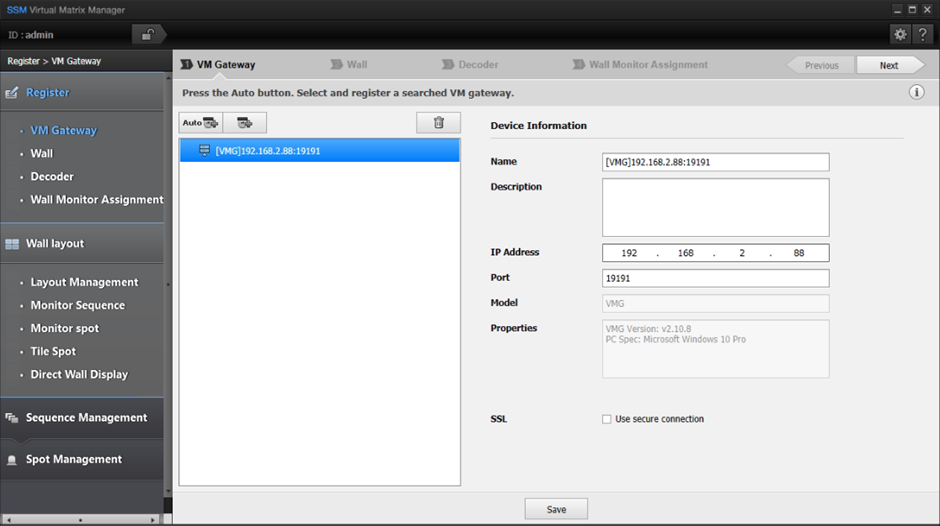The height and width of the screenshot is (526, 940).
Task: Click the last IP octet 88
Action: [799, 253]
